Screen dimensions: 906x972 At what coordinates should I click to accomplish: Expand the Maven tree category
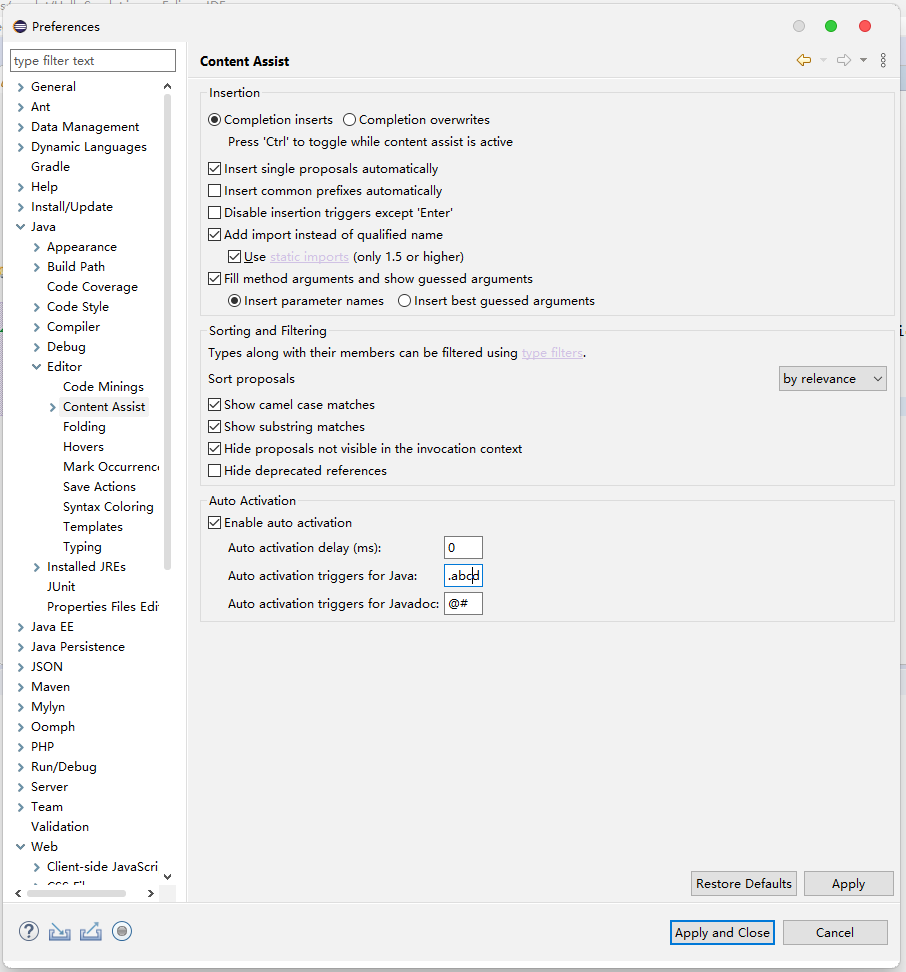coord(19,686)
